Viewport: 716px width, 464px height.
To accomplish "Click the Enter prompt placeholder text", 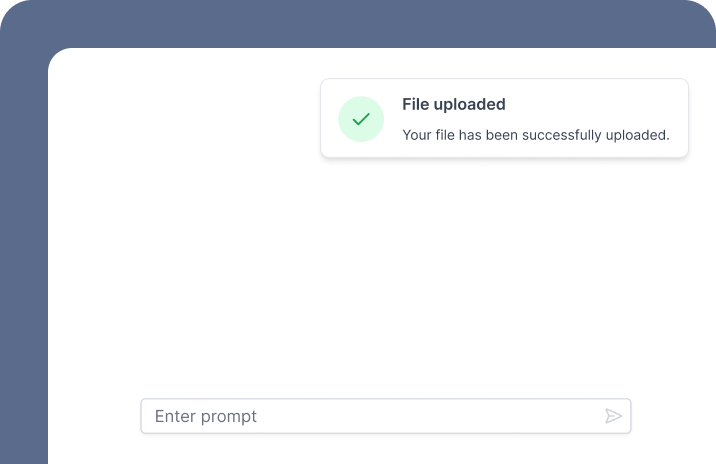I will [205, 417].
